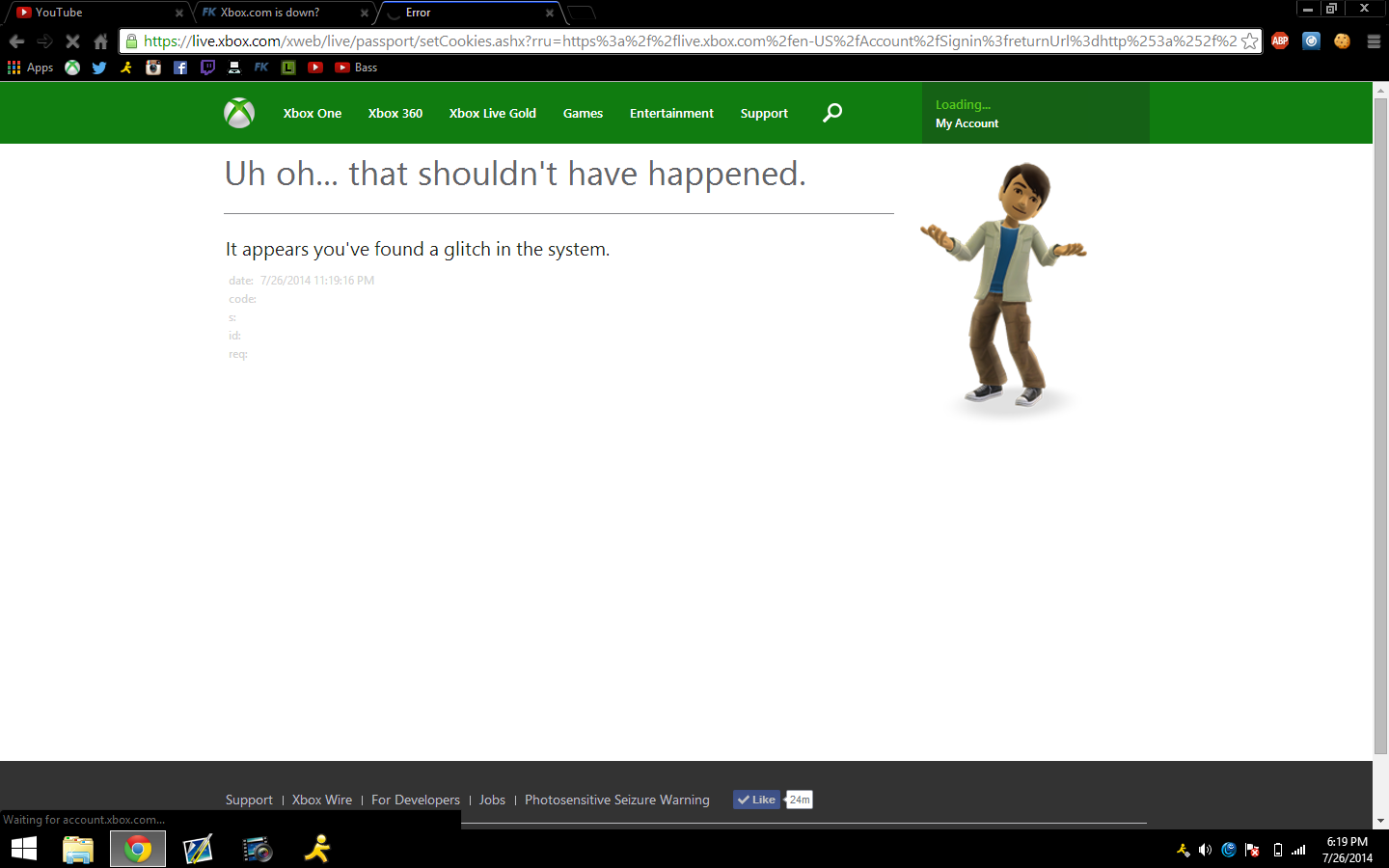Viewport: 1389px width, 868px height.
Task: Click the Xbox logo in site header
Action: (x=239, y=113)
